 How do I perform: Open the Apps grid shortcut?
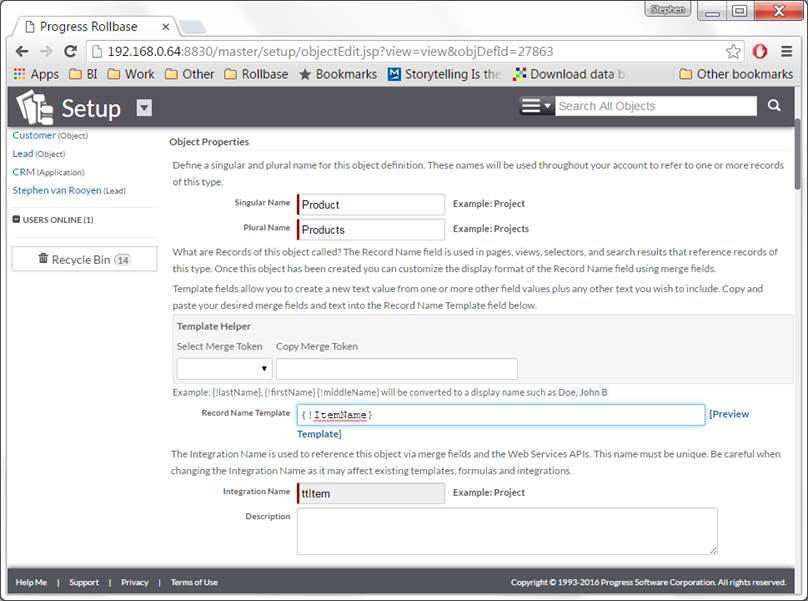[x=36, y=74]
